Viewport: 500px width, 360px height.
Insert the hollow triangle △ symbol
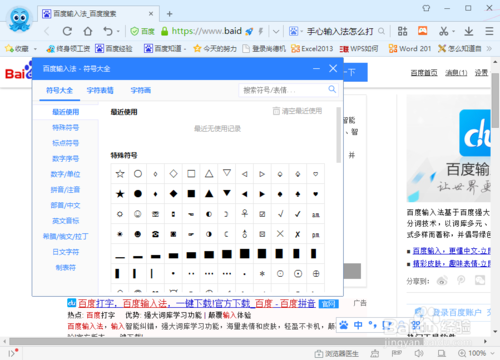click(209, 174)
